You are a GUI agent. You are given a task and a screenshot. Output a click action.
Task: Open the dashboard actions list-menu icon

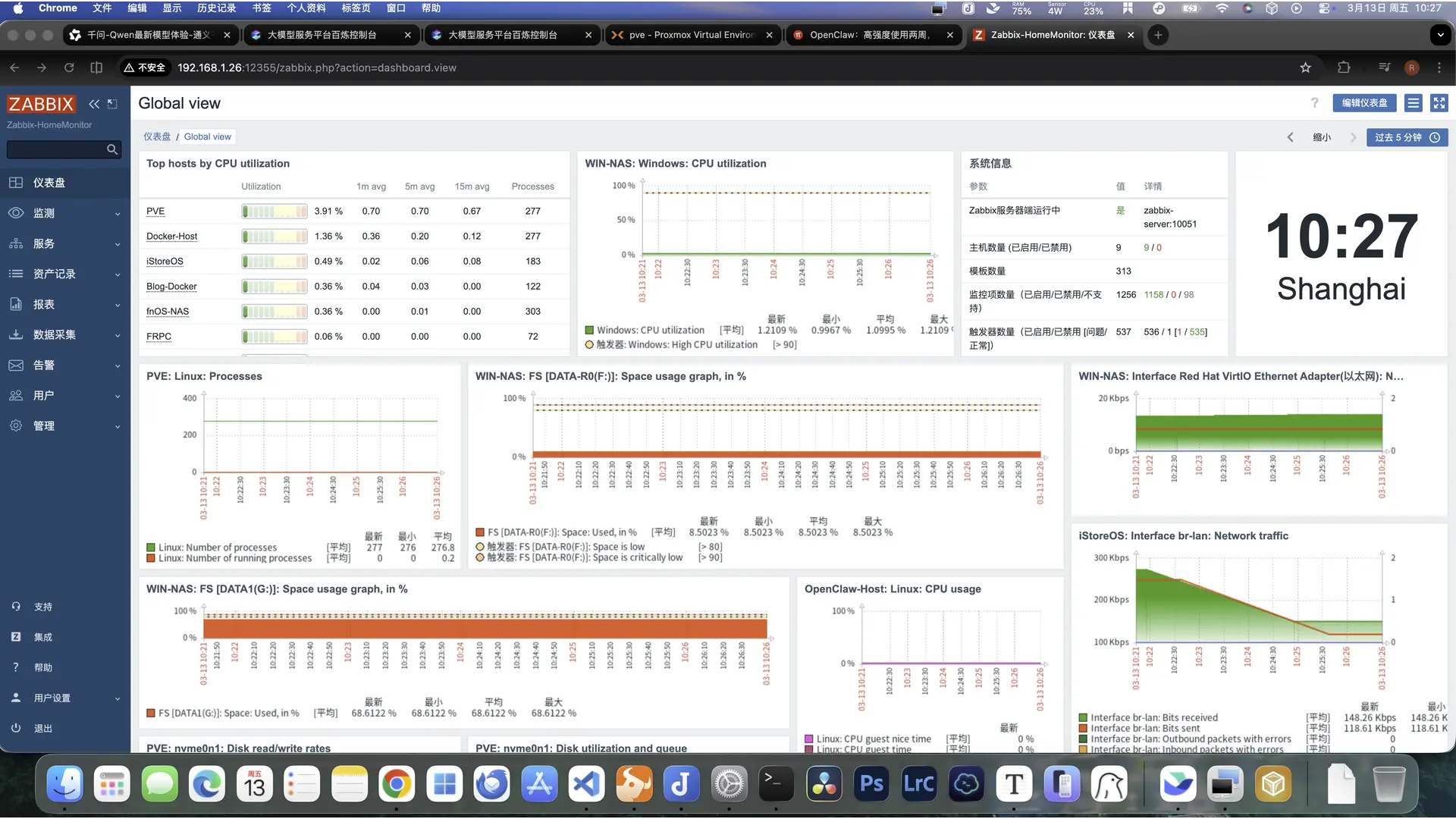[x=1413, y=103]
